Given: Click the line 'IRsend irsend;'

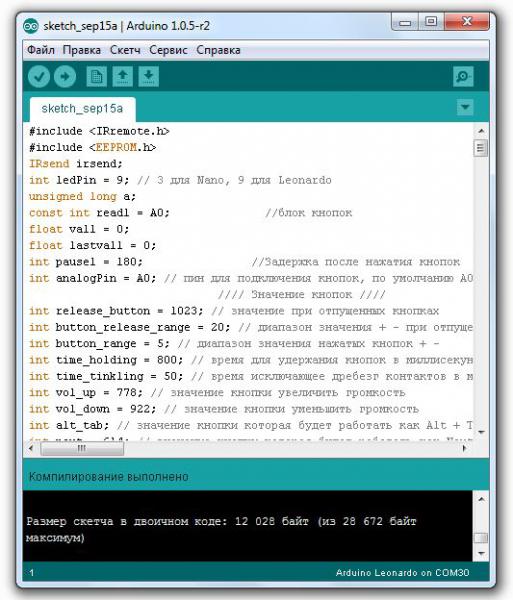Looking at the screenshot, I should [x=76, y=164].
